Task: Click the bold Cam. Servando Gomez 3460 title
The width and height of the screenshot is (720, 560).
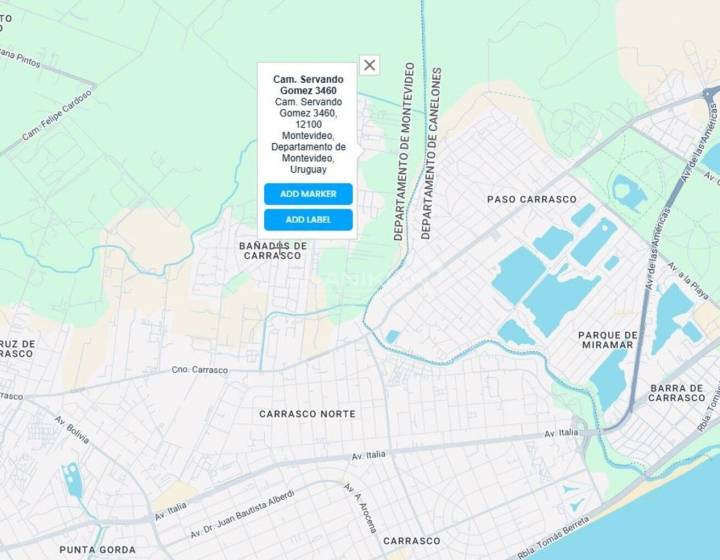Action: click(308, 85)
